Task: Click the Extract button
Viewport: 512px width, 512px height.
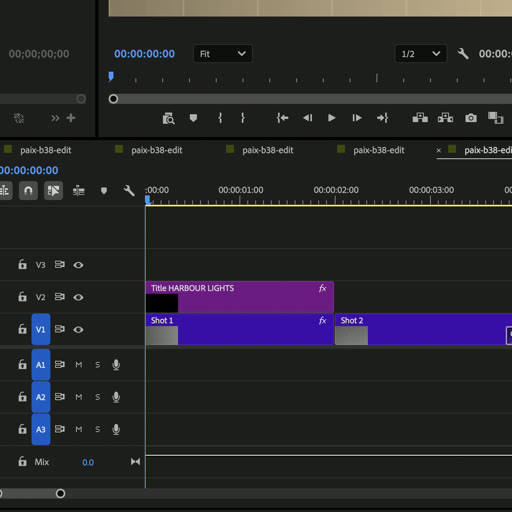Action: (445, 118)
